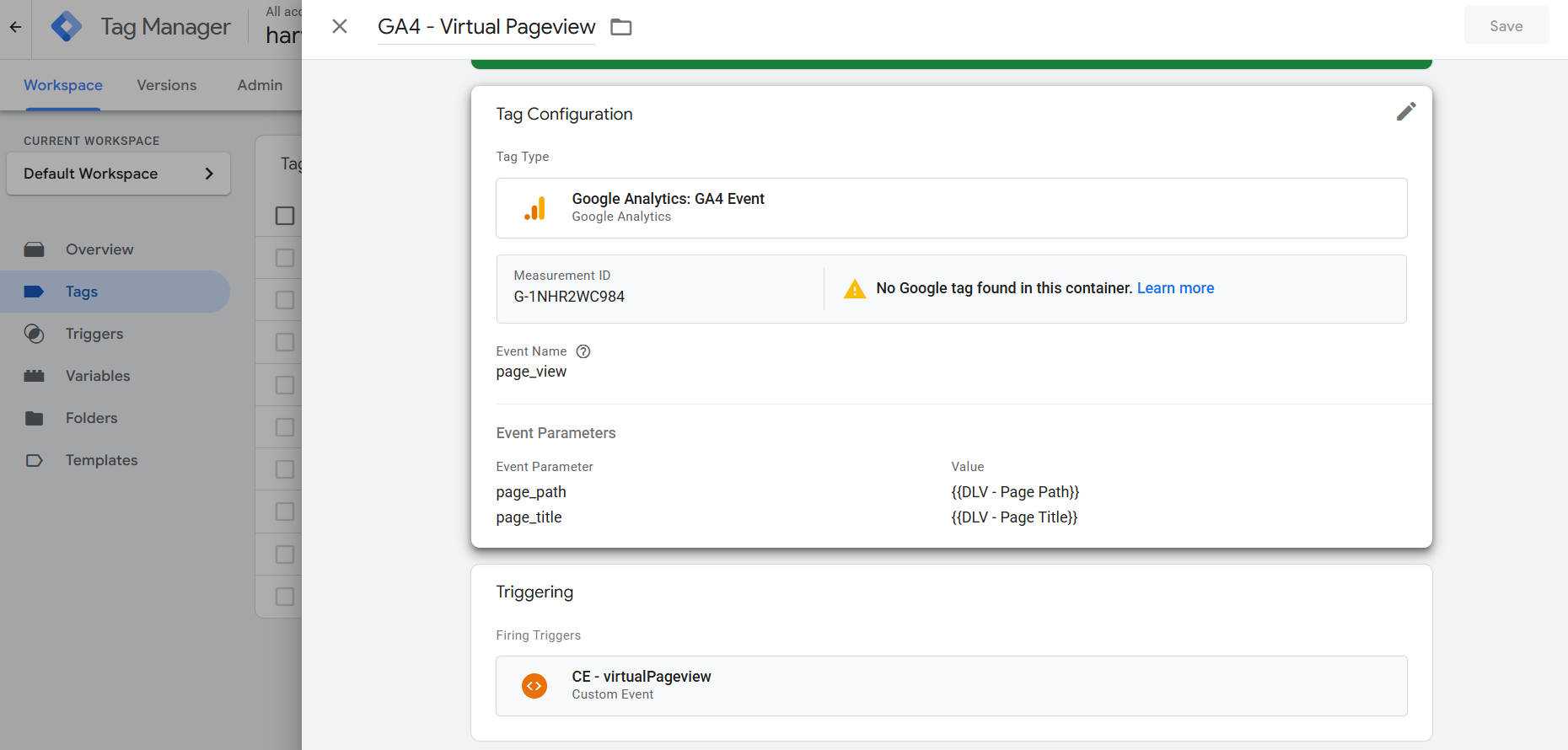Rename the tag title GA4 - Virtual Pageview

(x=486, y=27)
